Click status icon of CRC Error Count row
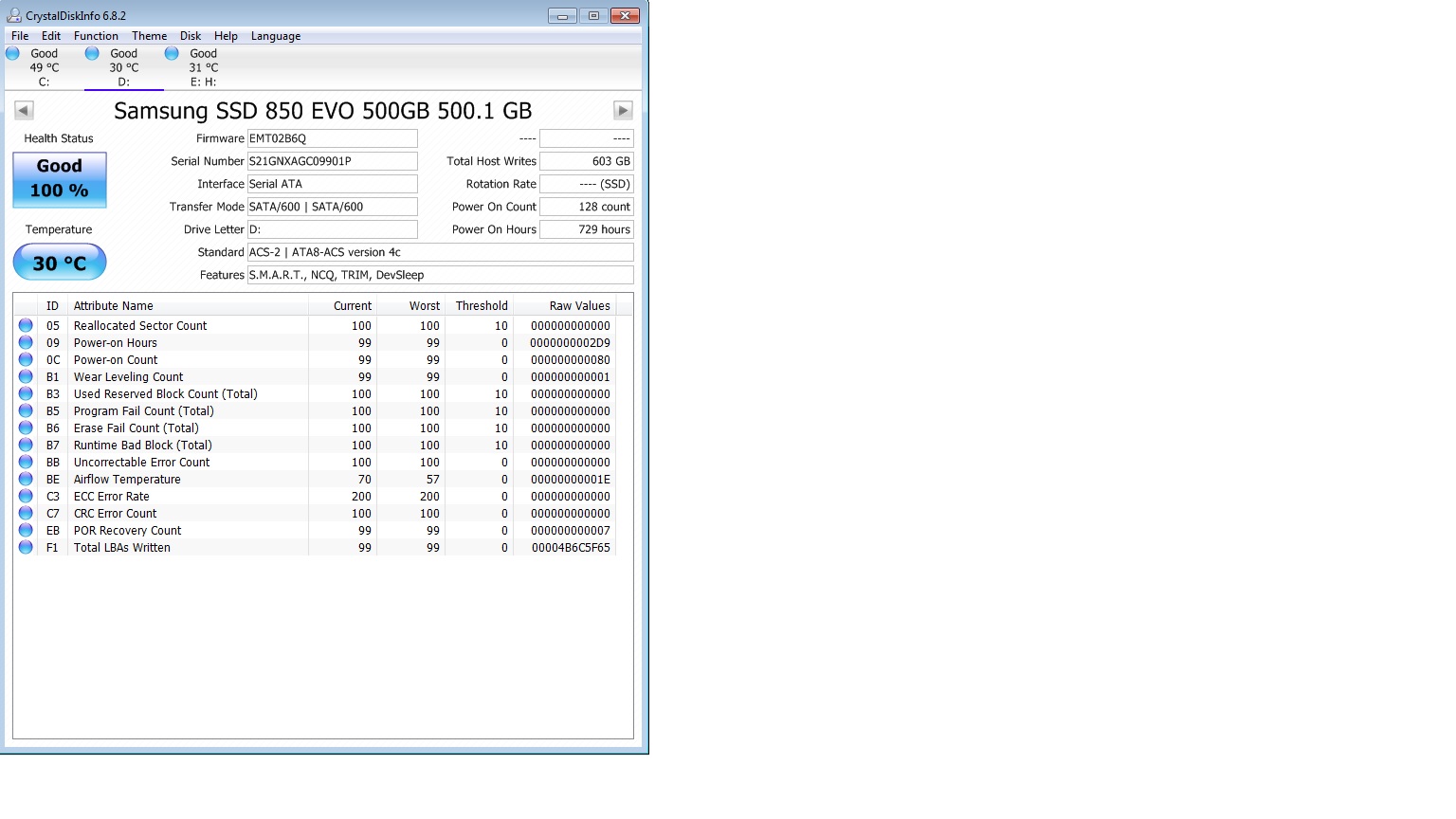This screenshot has width=1456, height=819. (x=26, y=513)
